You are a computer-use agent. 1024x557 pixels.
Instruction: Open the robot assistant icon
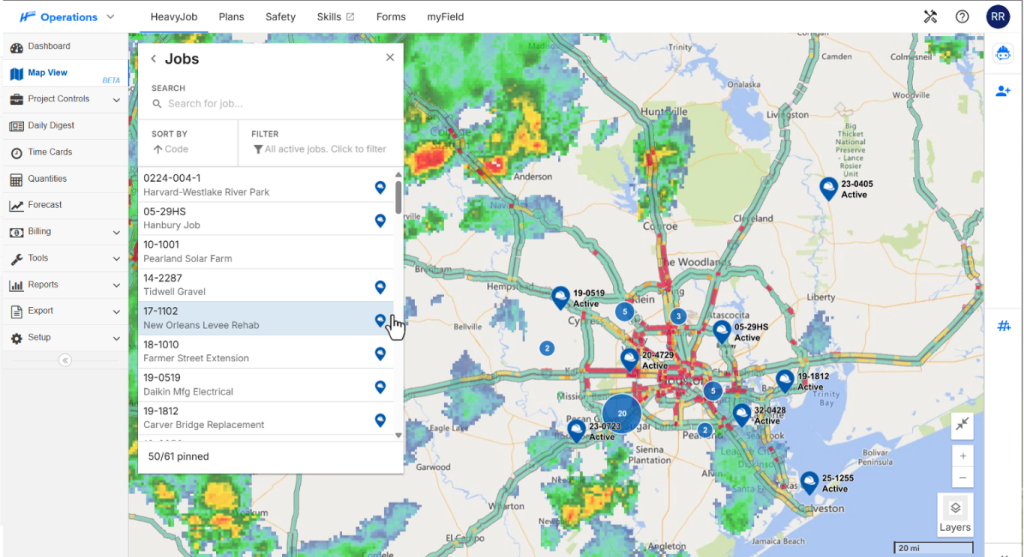coord(1002,55)
